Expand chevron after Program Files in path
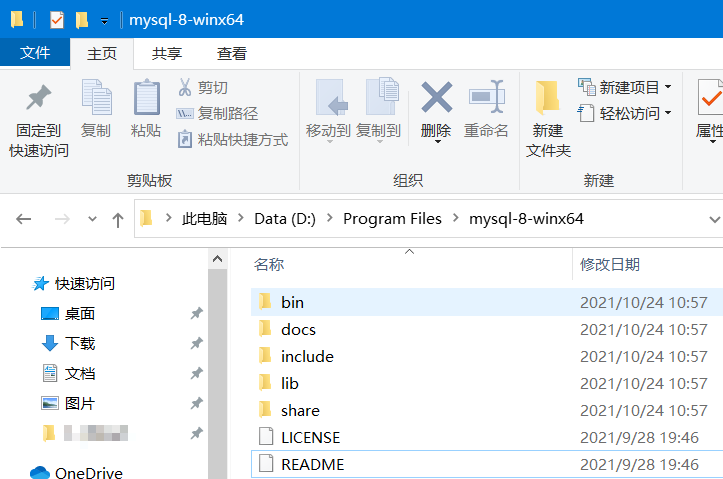Screen dimensions: 723x479 point(456,219)
